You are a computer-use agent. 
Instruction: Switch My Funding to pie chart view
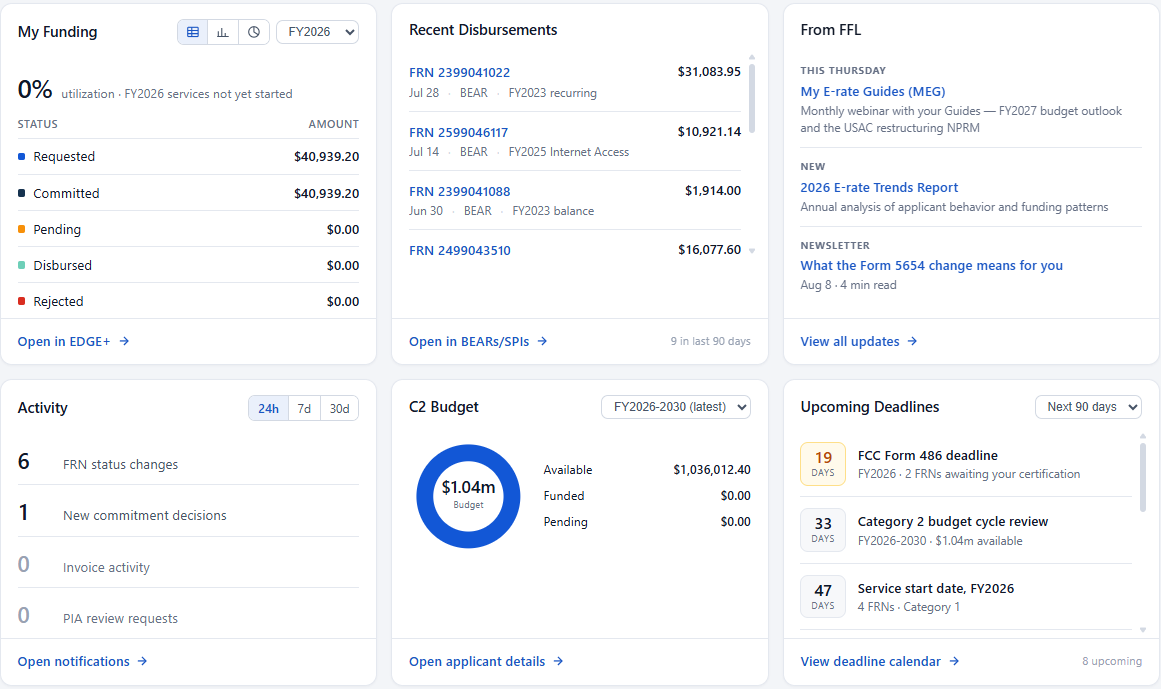click(254, 32)
